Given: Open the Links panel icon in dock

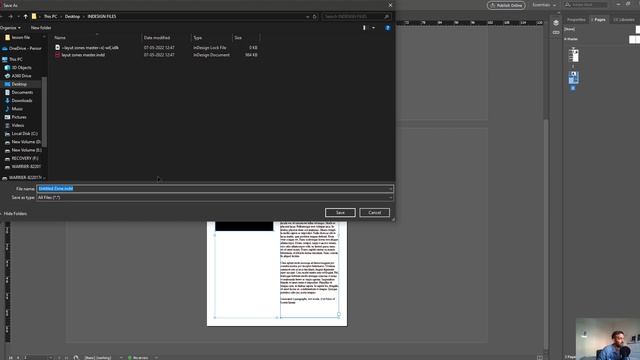Looking at the screenshot, I should coord(556,32).
